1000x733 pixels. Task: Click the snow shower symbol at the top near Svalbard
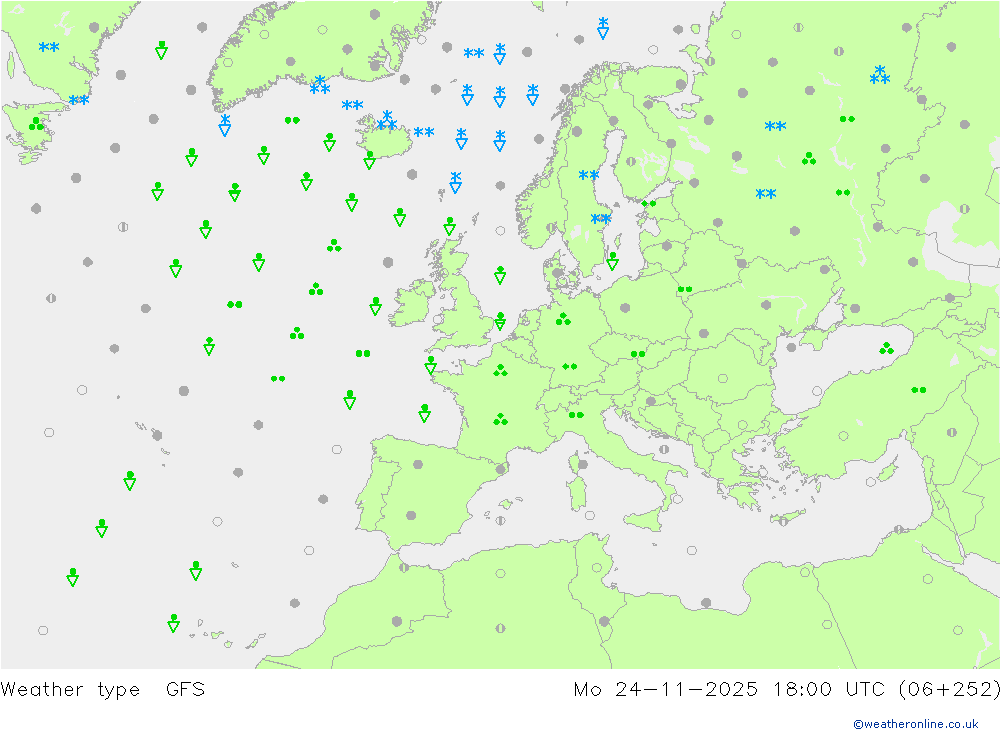[603, 28]
